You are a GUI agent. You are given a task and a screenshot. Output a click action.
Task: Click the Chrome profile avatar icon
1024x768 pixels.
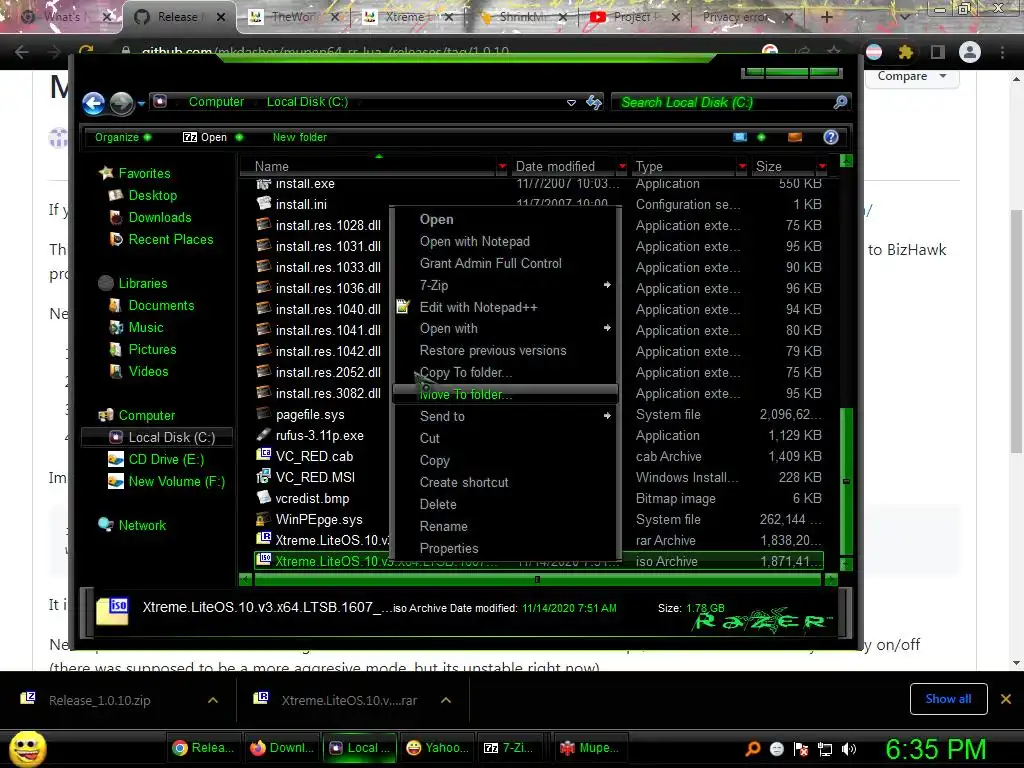[x=970, y=52]
